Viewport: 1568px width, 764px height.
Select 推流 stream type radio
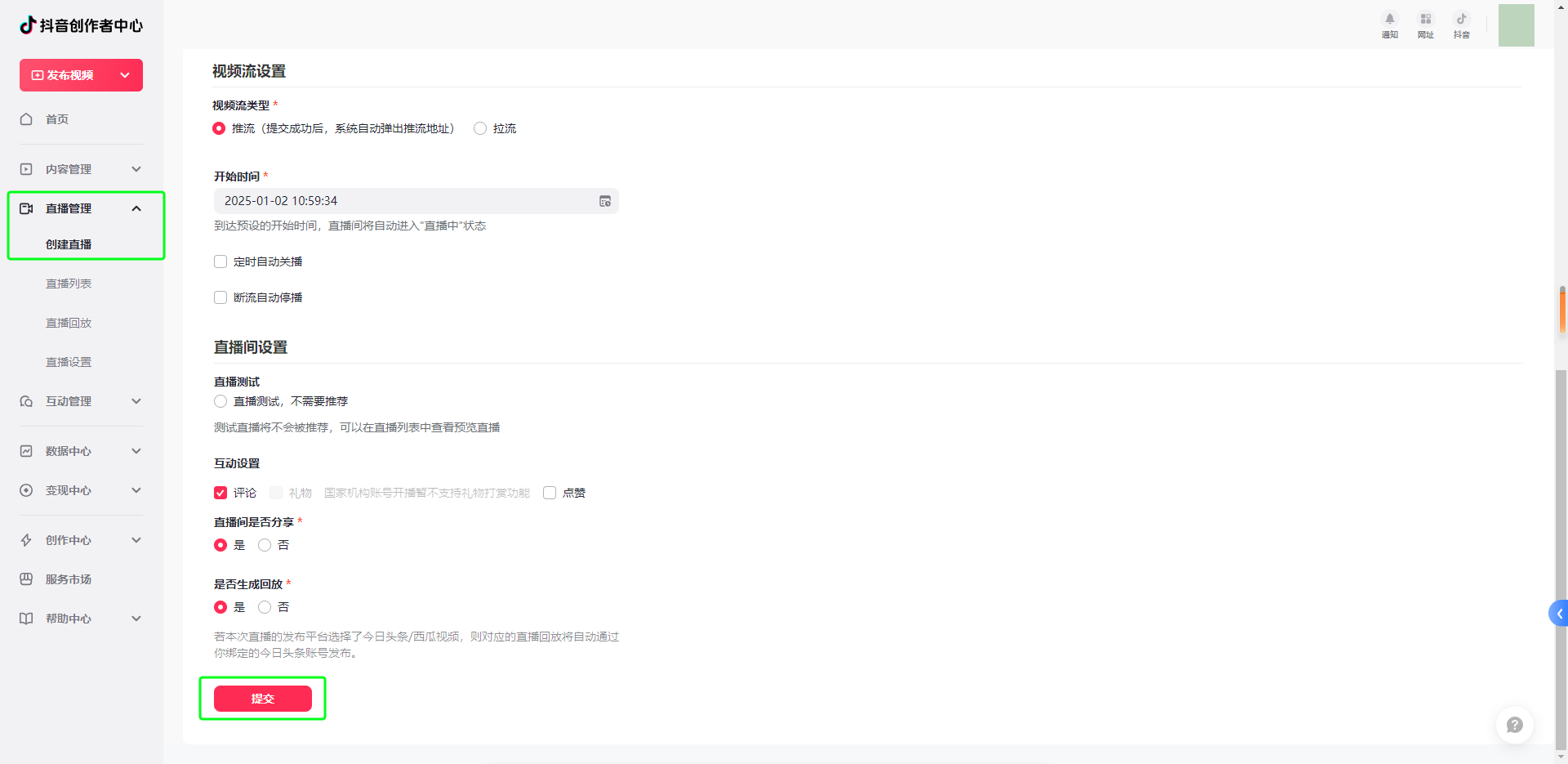point(219,128)
